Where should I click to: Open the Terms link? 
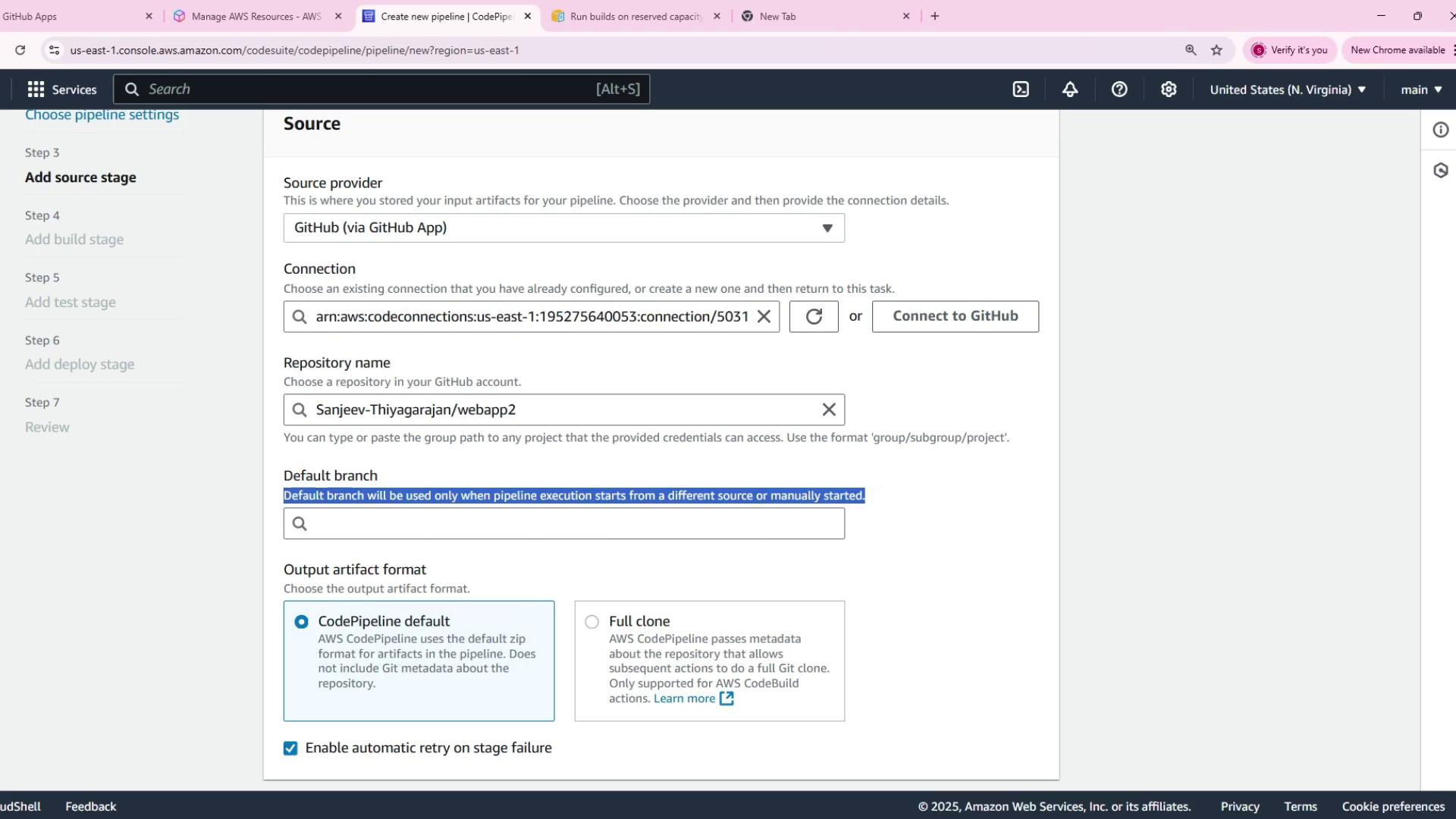point(1301,806)
